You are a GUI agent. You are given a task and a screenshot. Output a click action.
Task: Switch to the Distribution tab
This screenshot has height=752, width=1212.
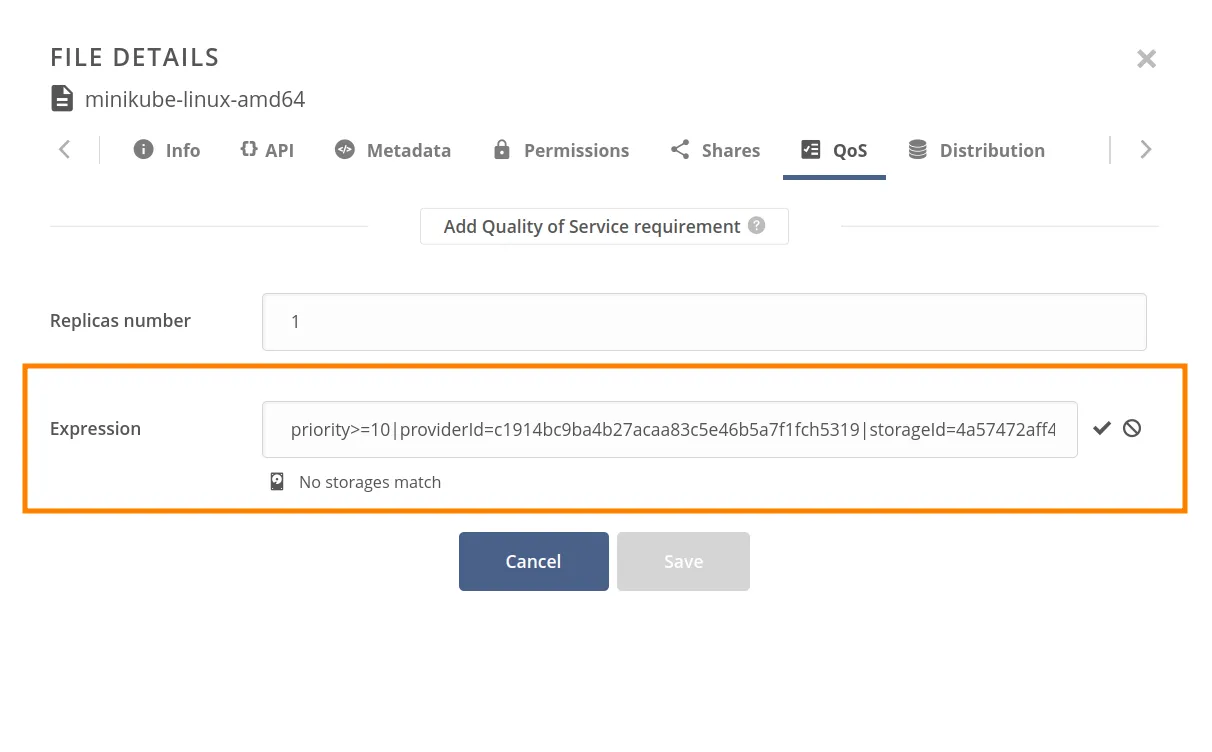(x=976, y=149)
